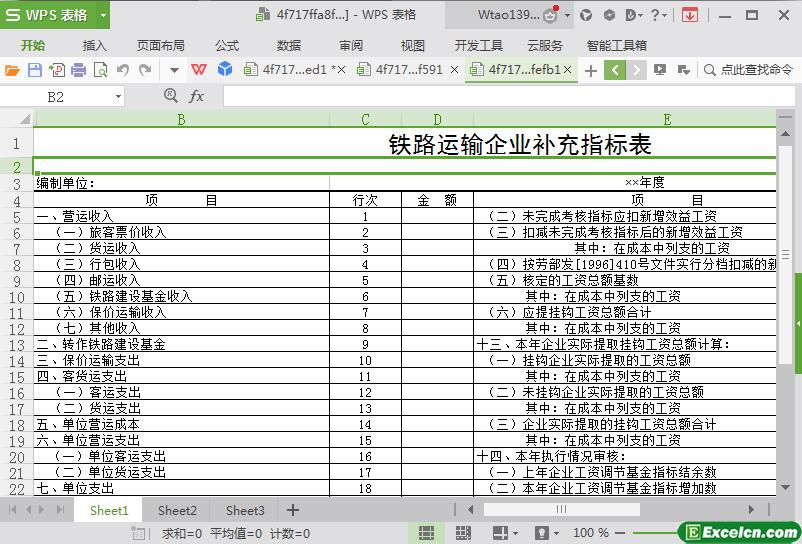Image resolution: width=802 pixels, height=544 pixels.
Task: Expand the WPS 表格 application menu arrow
Action: (x=103, y=15)
